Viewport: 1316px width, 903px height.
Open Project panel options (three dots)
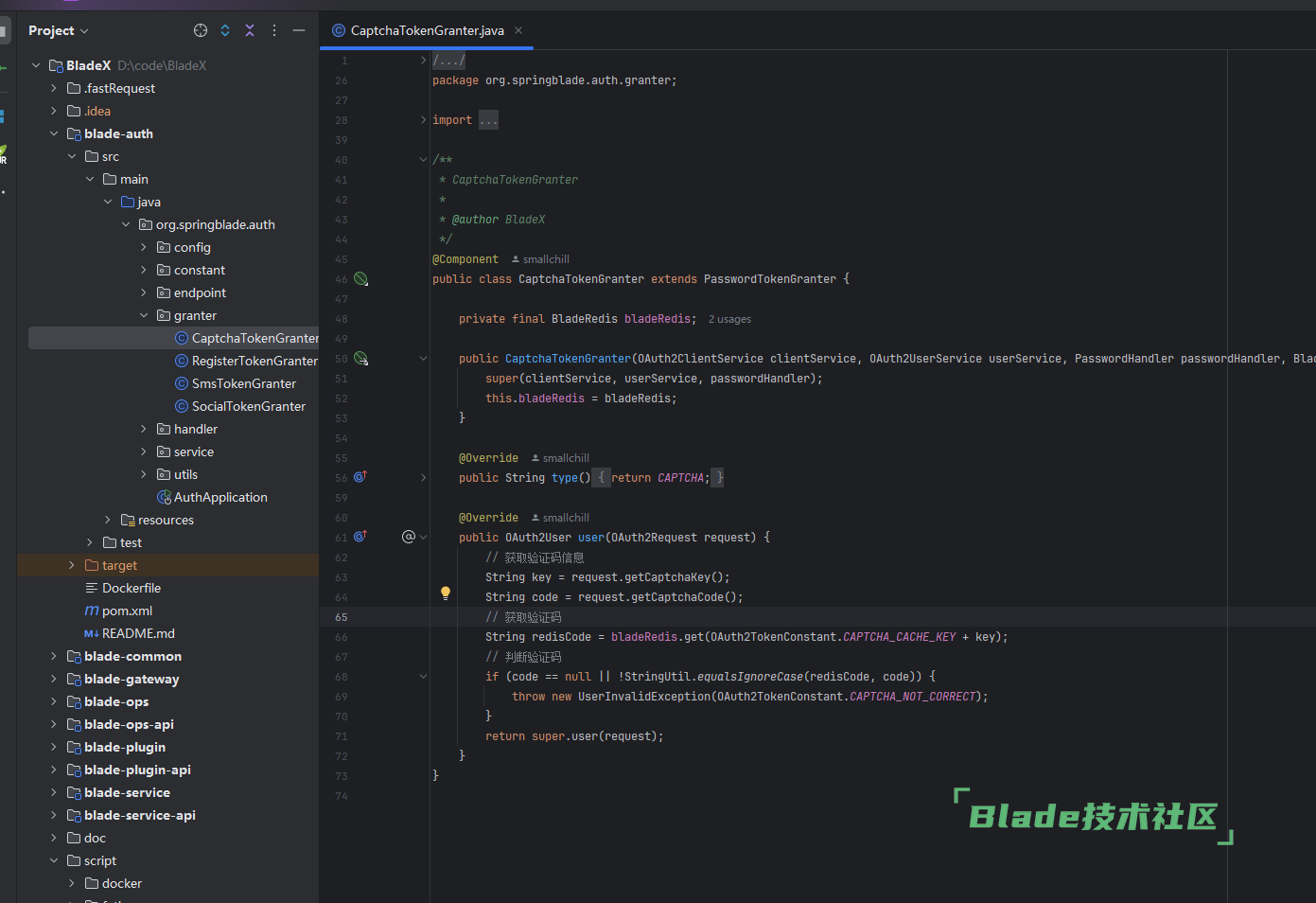pos(274,30)
